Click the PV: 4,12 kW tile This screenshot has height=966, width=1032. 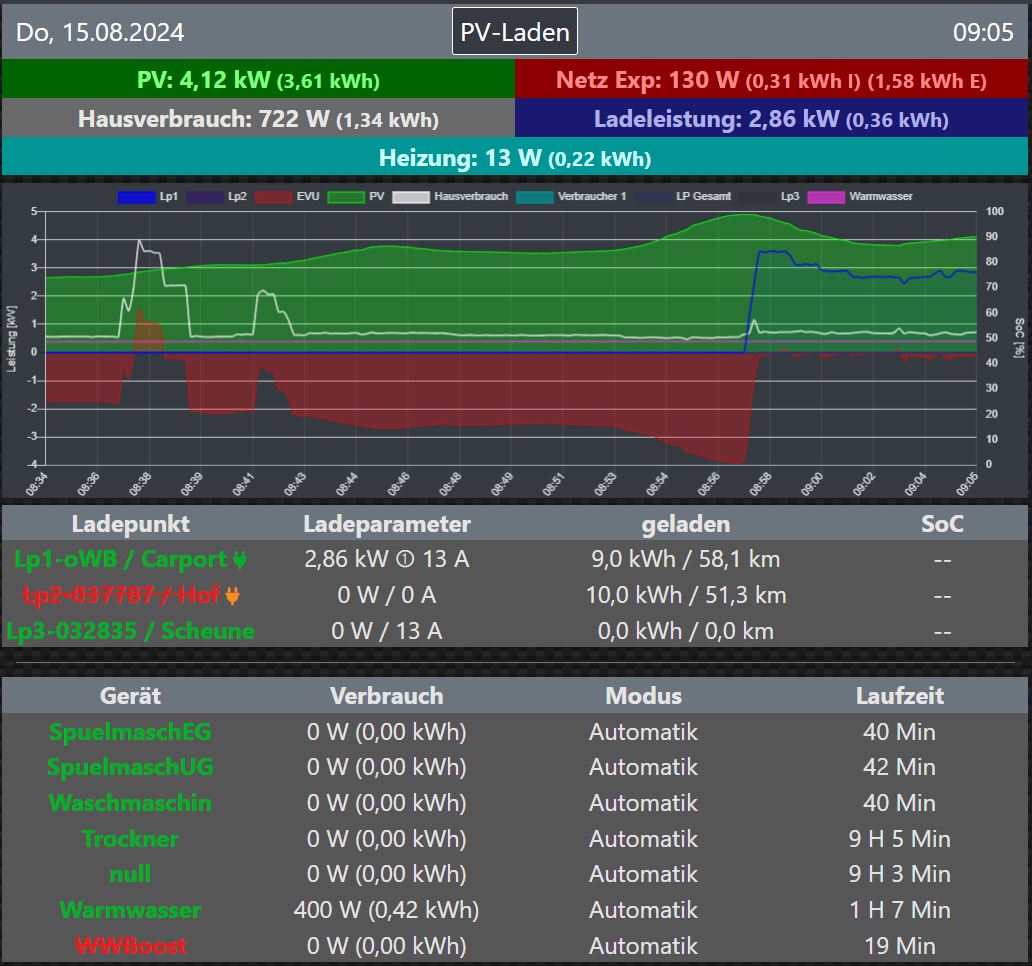(258, 79)
